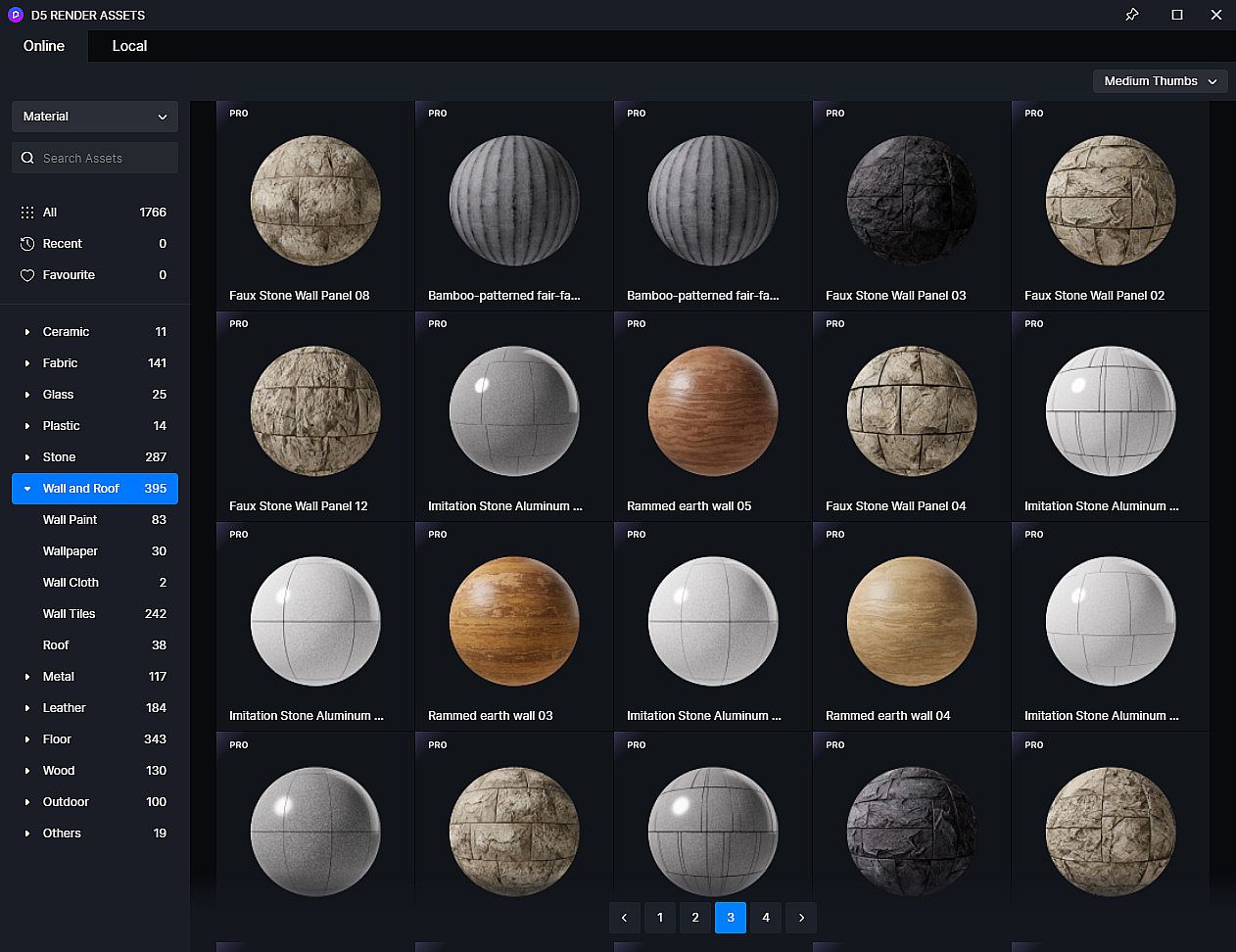1236x952 pixels.
Task: Expand the Fabric category arrow
Action: tap(27, 363)
